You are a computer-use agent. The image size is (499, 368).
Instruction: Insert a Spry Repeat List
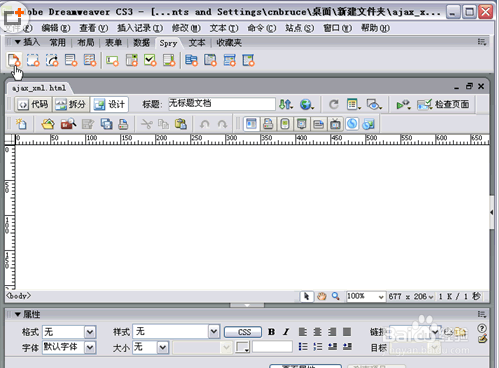[71, 60]
